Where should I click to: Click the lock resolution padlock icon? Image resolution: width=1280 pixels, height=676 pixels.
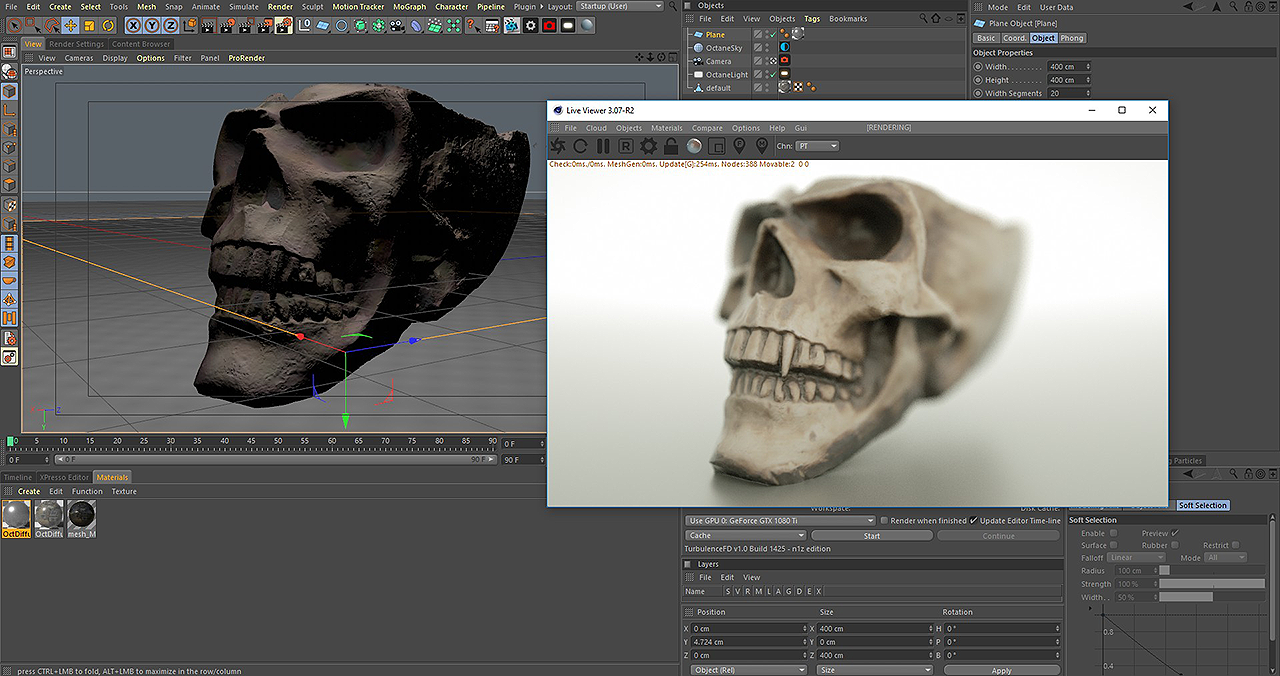coord(671,146)
